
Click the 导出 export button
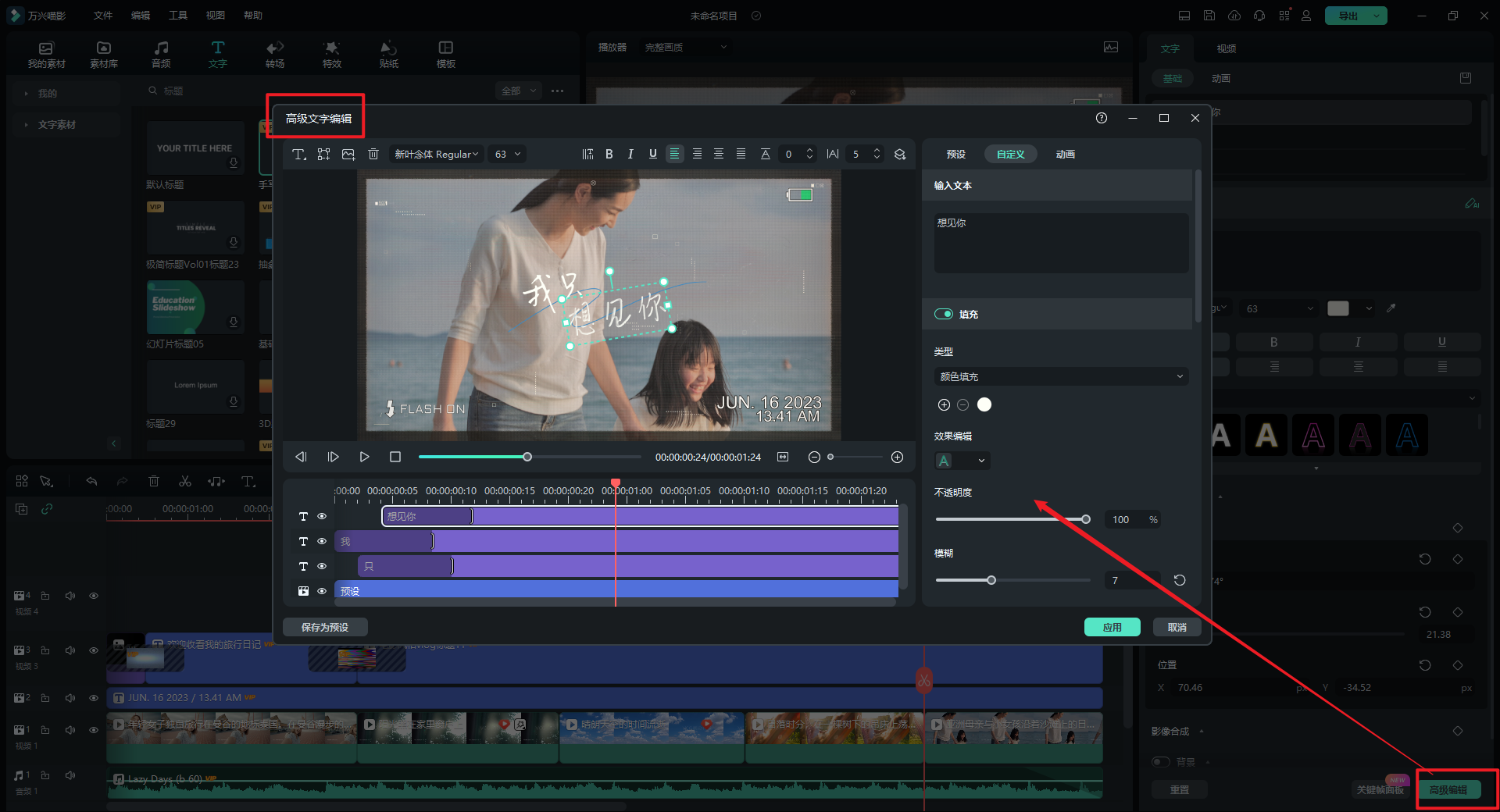[1348, 16]
